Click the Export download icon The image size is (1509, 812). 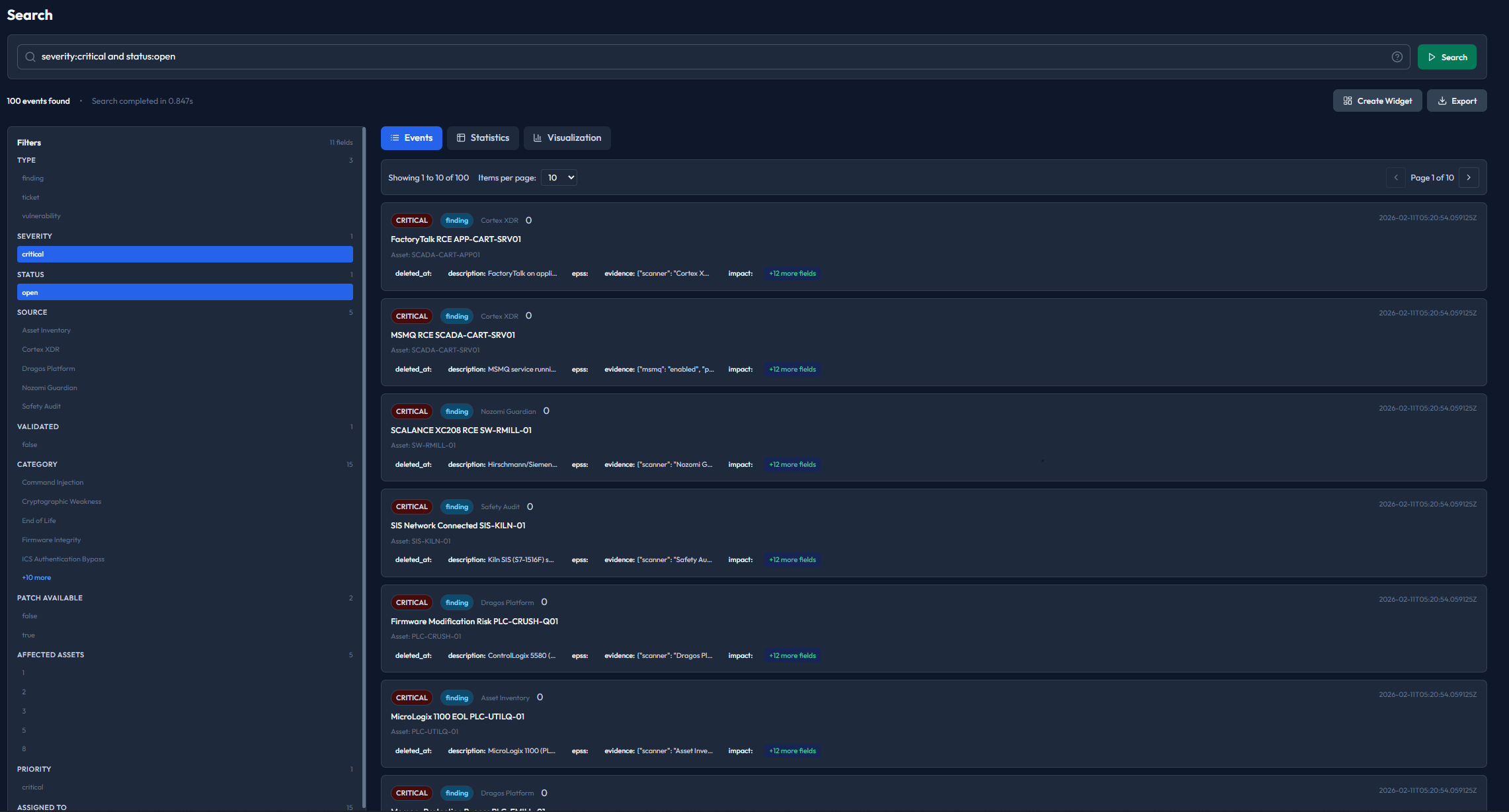pos(1441,100)
